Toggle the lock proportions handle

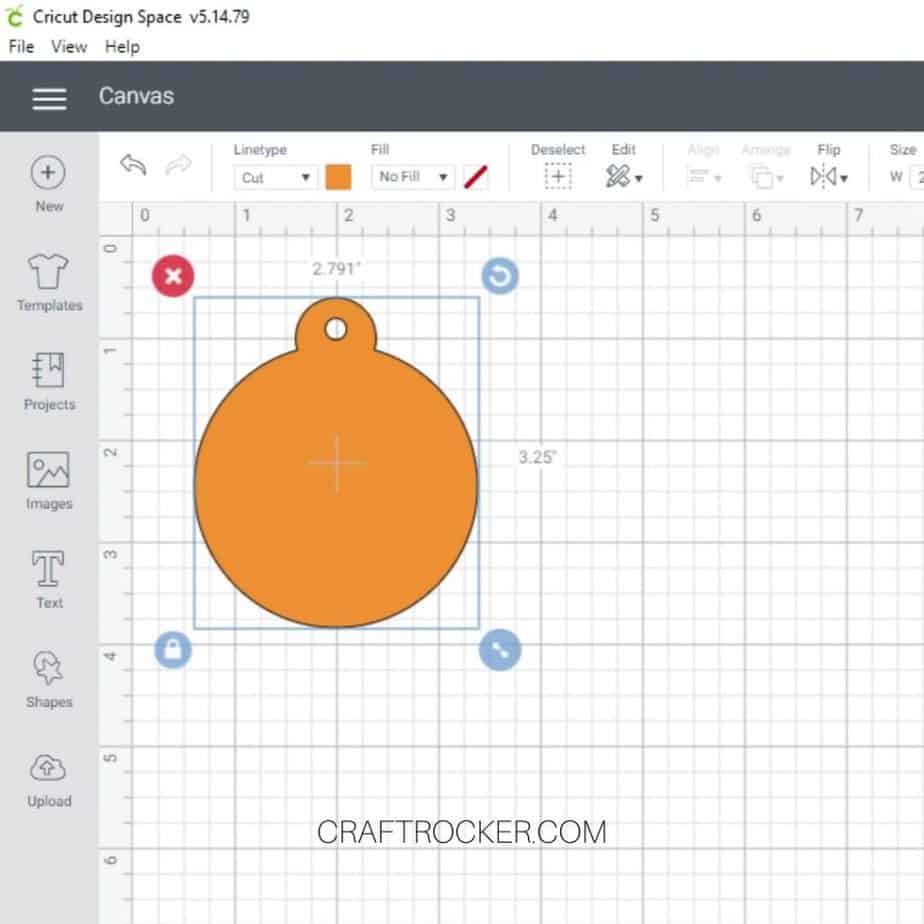[x=173, y=650]
